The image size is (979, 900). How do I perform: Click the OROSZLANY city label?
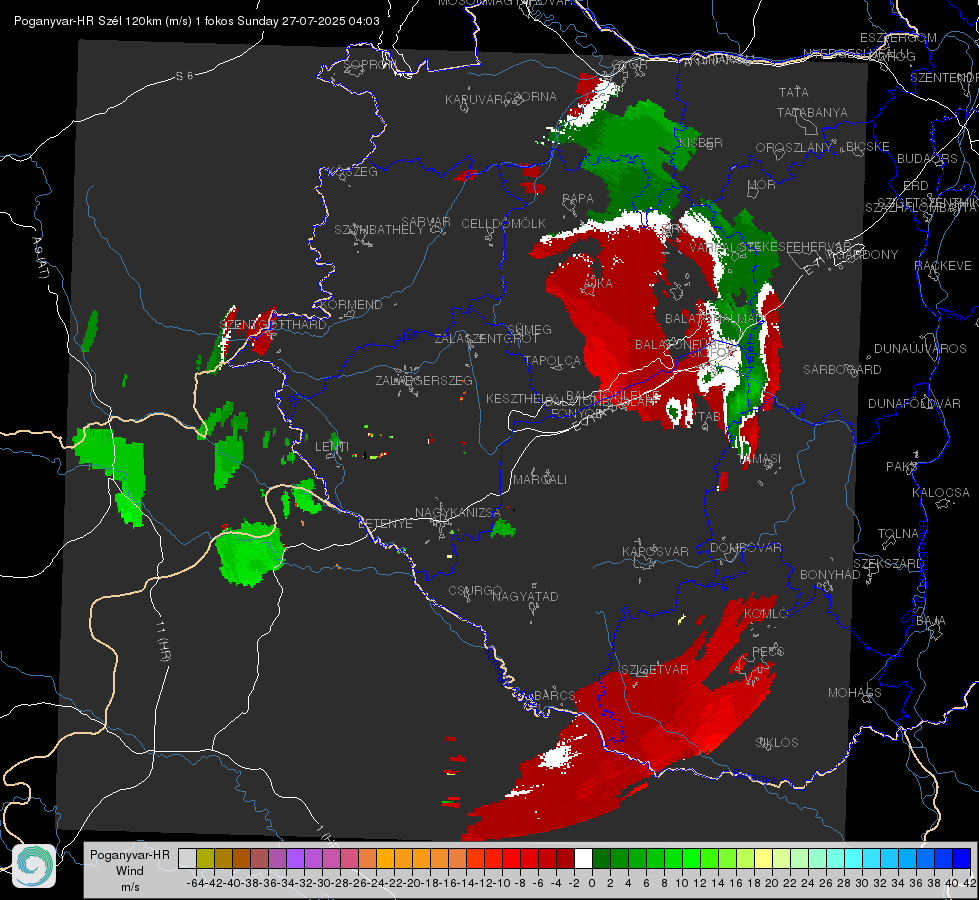pos(794,148)
